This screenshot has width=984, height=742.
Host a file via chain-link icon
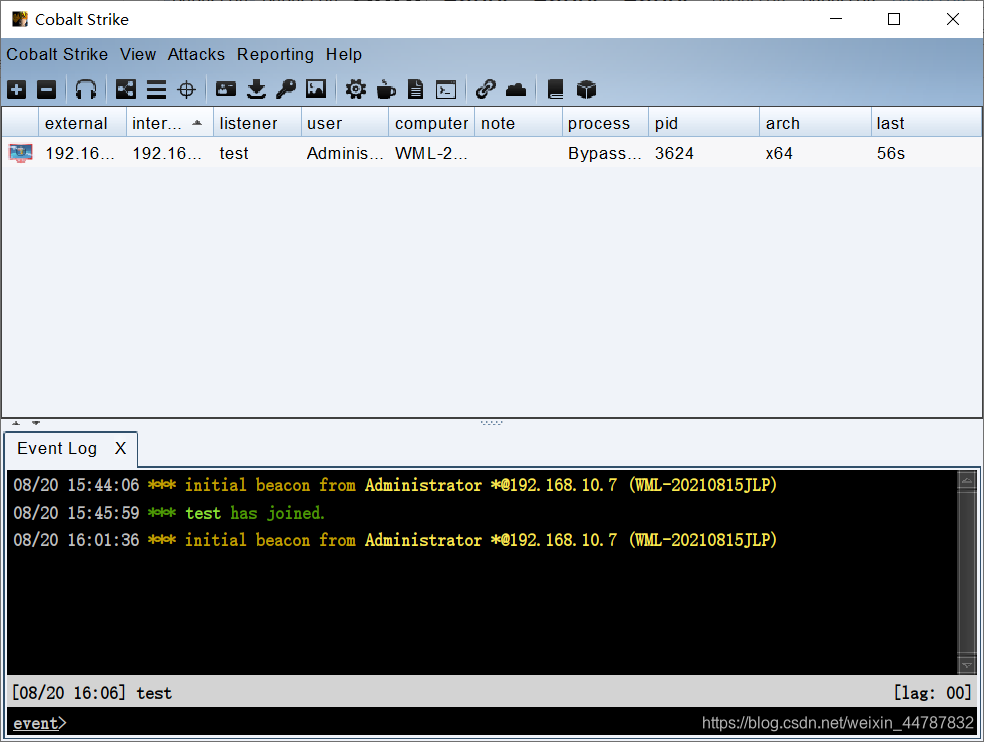pos(486,89)
